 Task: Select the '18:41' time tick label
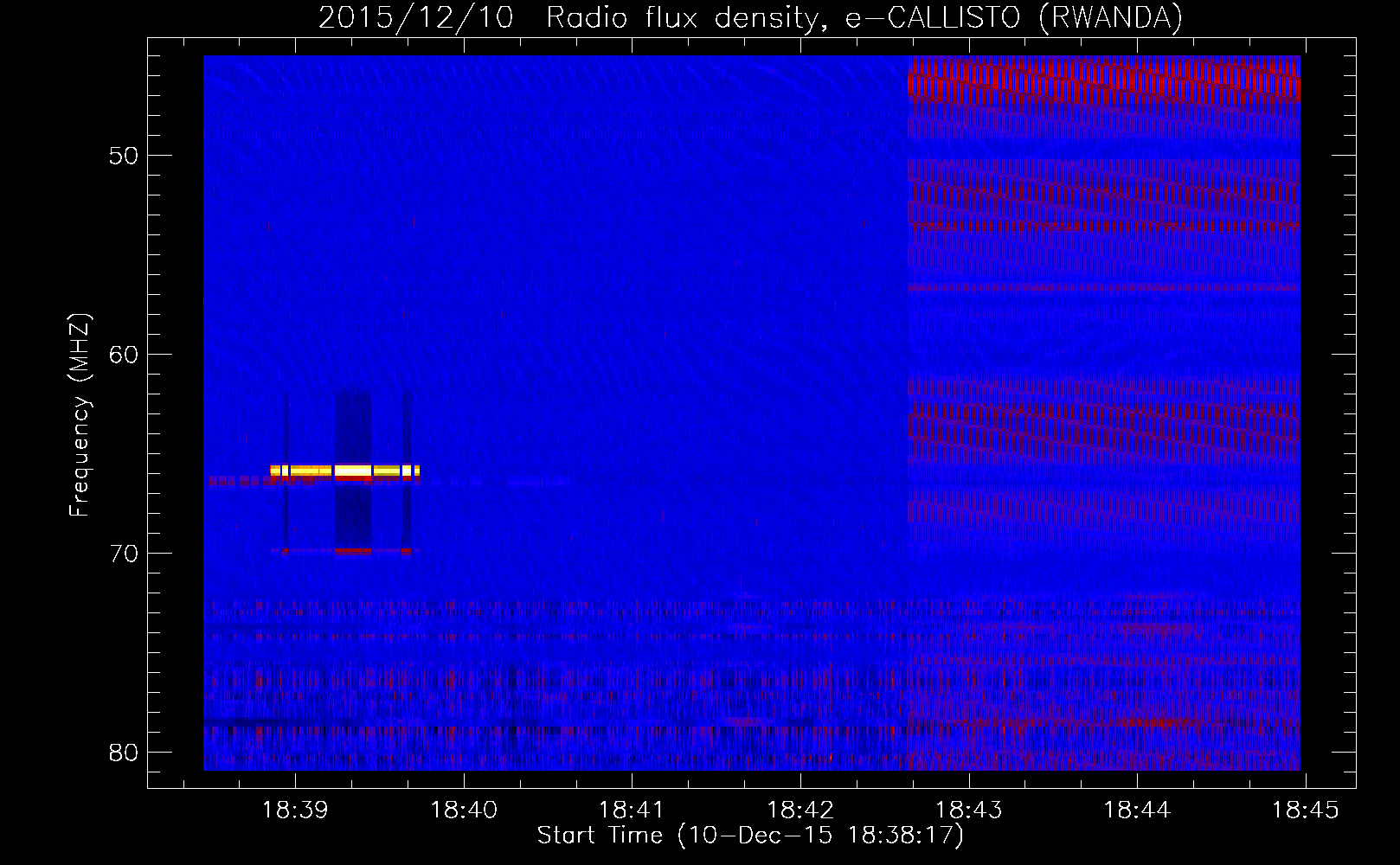633,811
